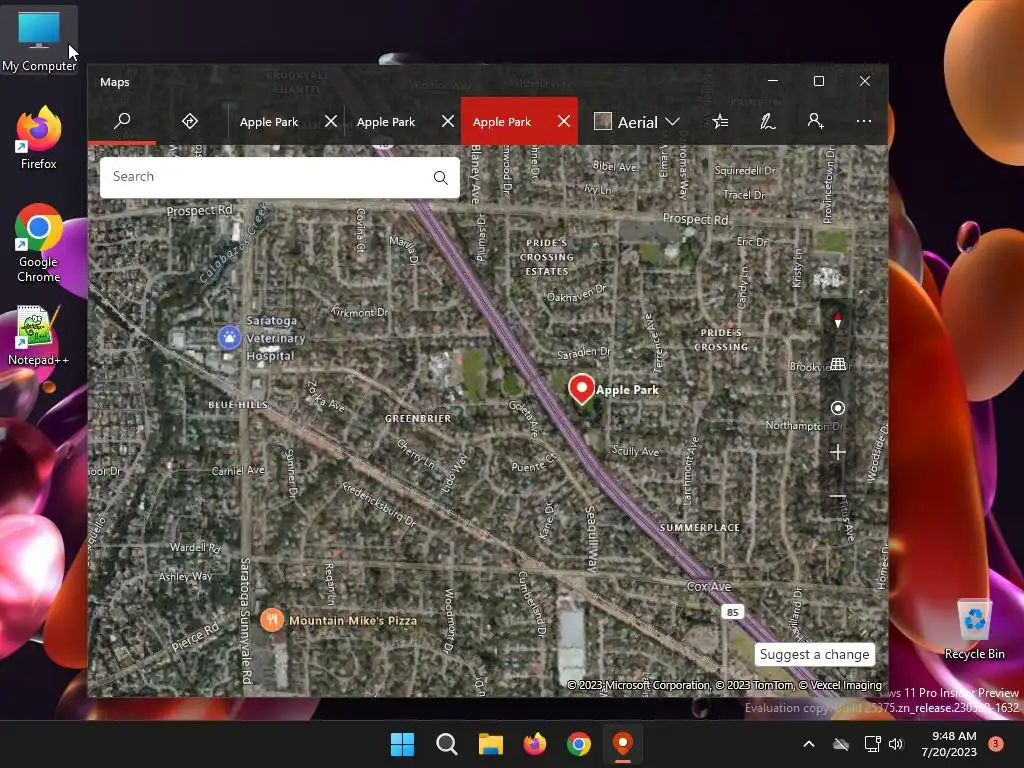Screen dimensions: 1024x768
Task: Toggle the map tilt grid icon
Action: click(838, 364)
